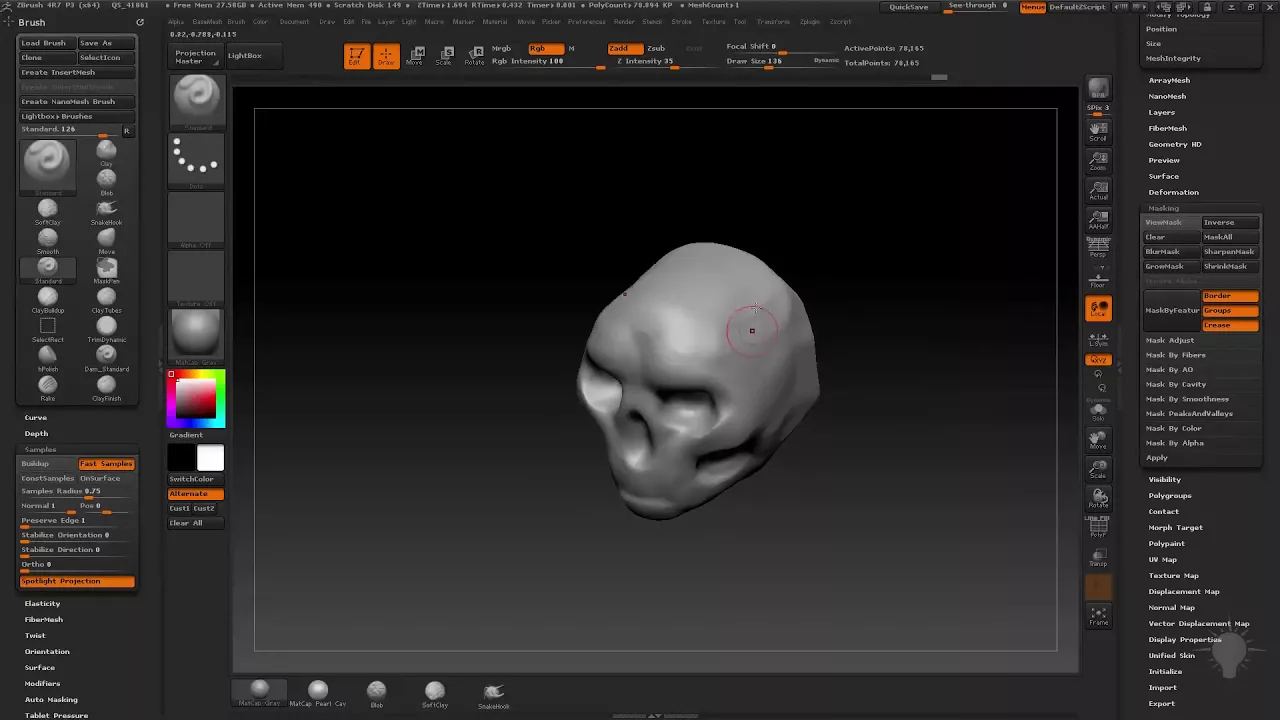Image resolution: width=1280 pixels, height=720 pixels.
Task: Click the Frame mesh icon
Action: [1098, 616]
